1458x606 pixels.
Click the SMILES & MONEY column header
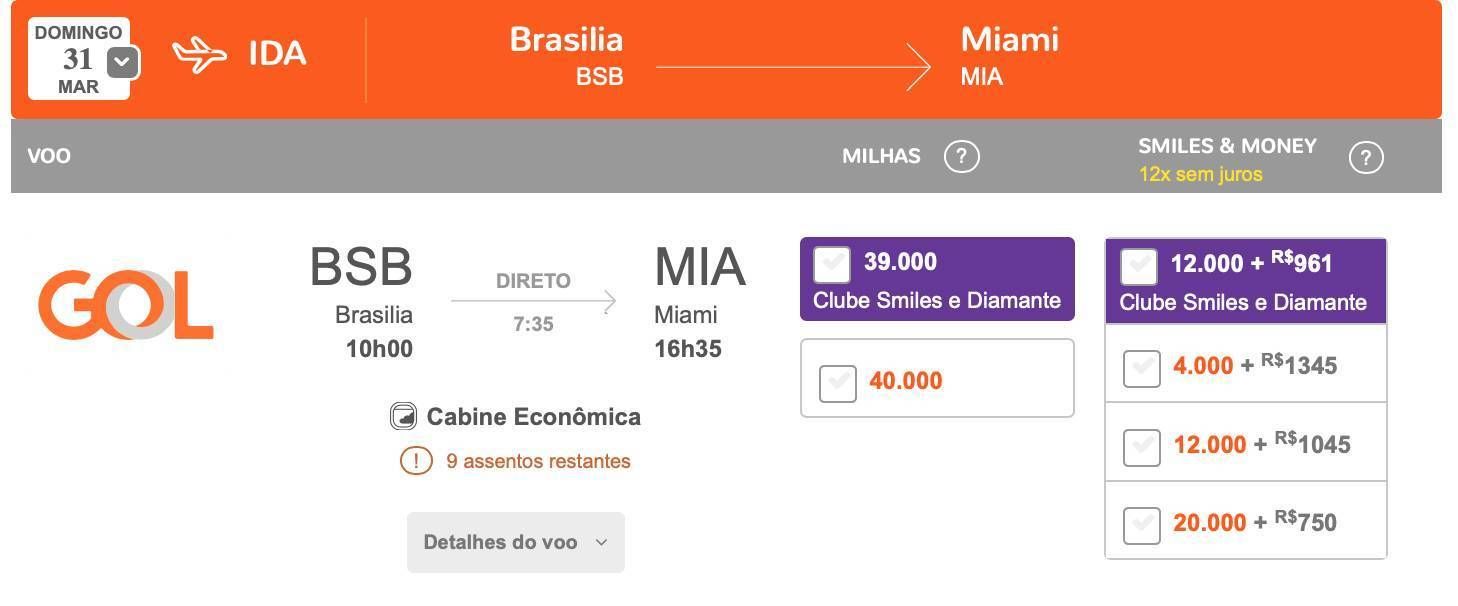click(x=1227, y=146)
